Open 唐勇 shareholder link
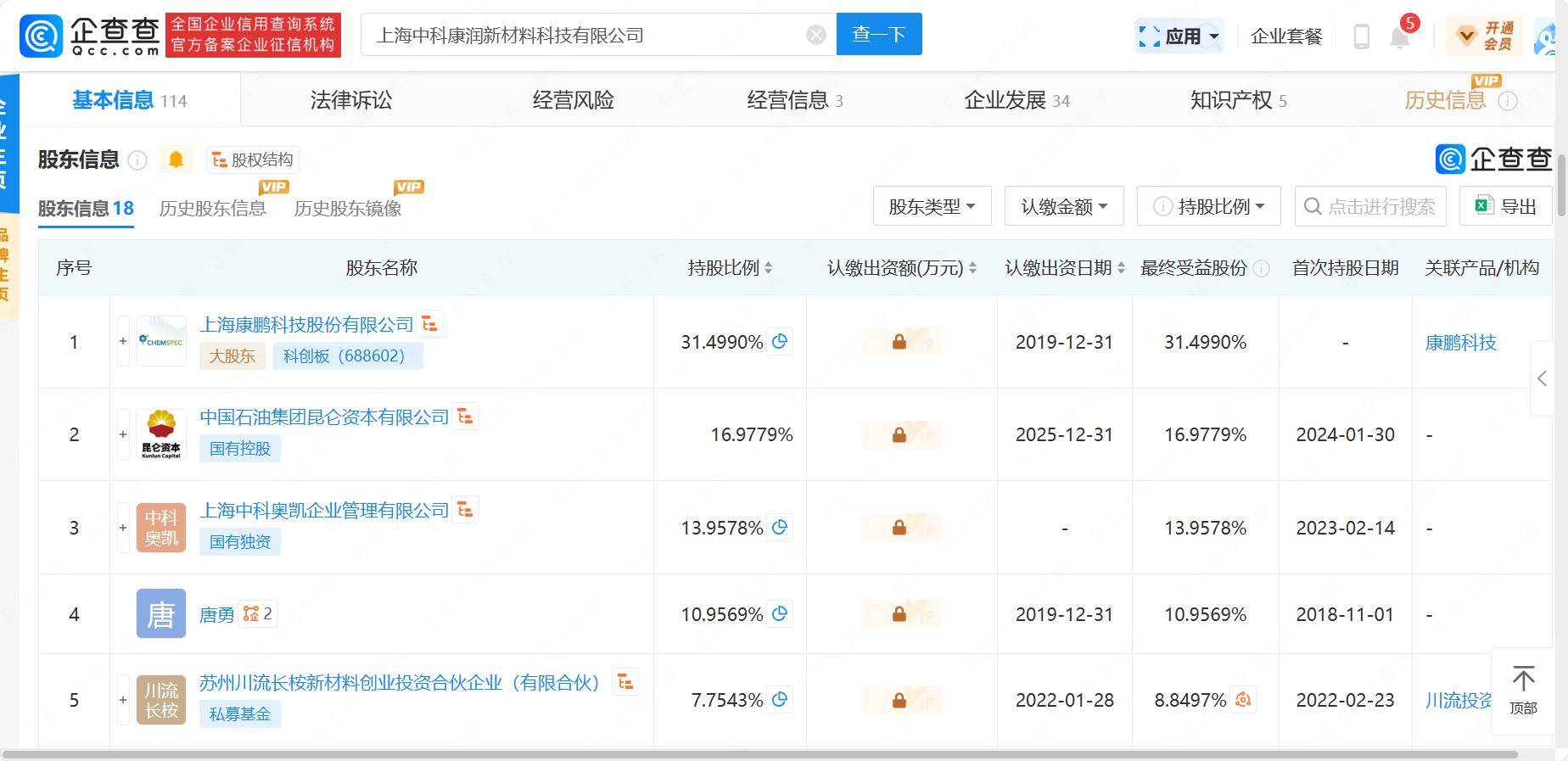The width and height of the screenshot is (1568, 761). tap(216, 614)
